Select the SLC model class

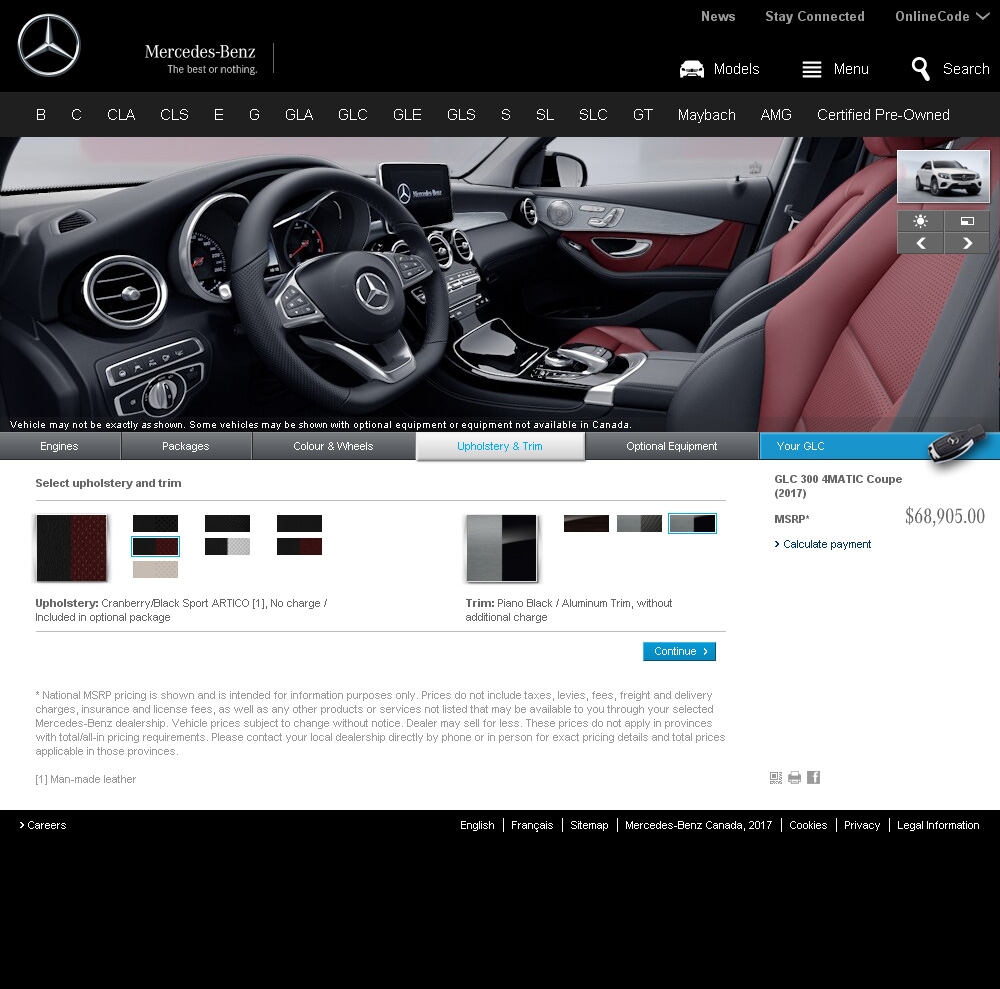(593, 115)
